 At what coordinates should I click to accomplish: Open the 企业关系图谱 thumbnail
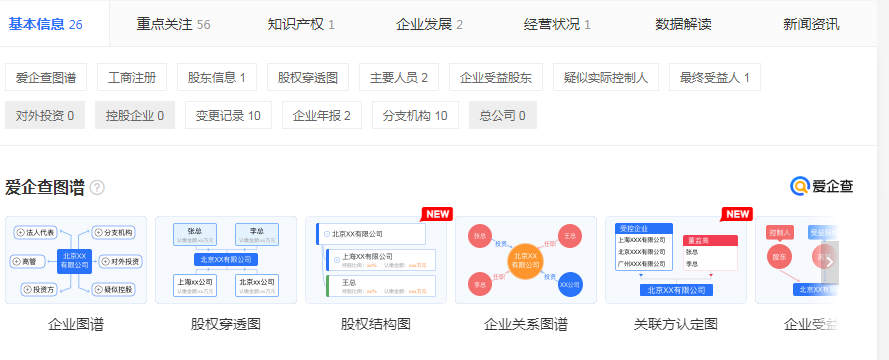(526, 260)
